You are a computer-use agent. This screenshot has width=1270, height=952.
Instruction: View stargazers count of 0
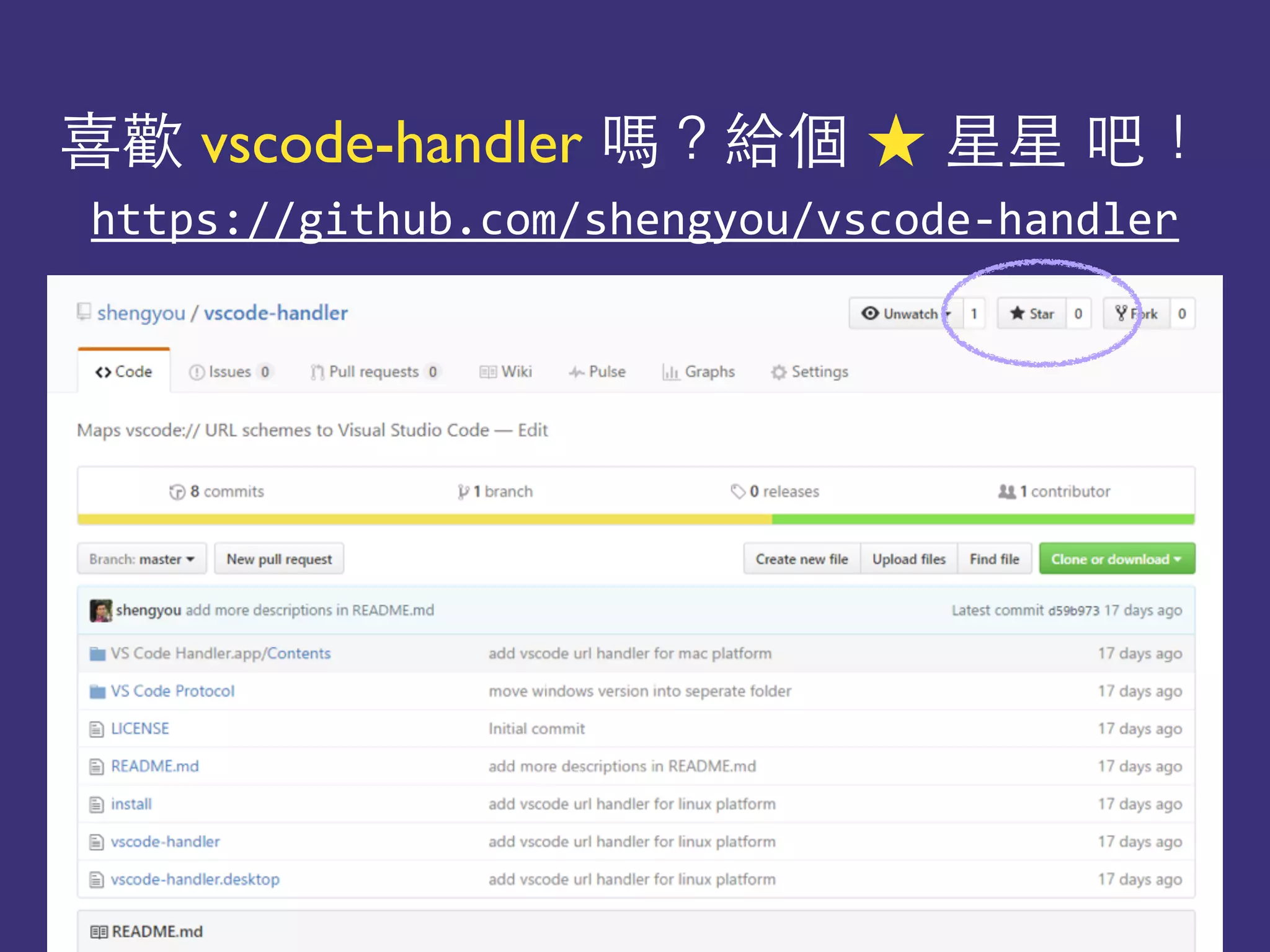click(x=1078, y=314)
